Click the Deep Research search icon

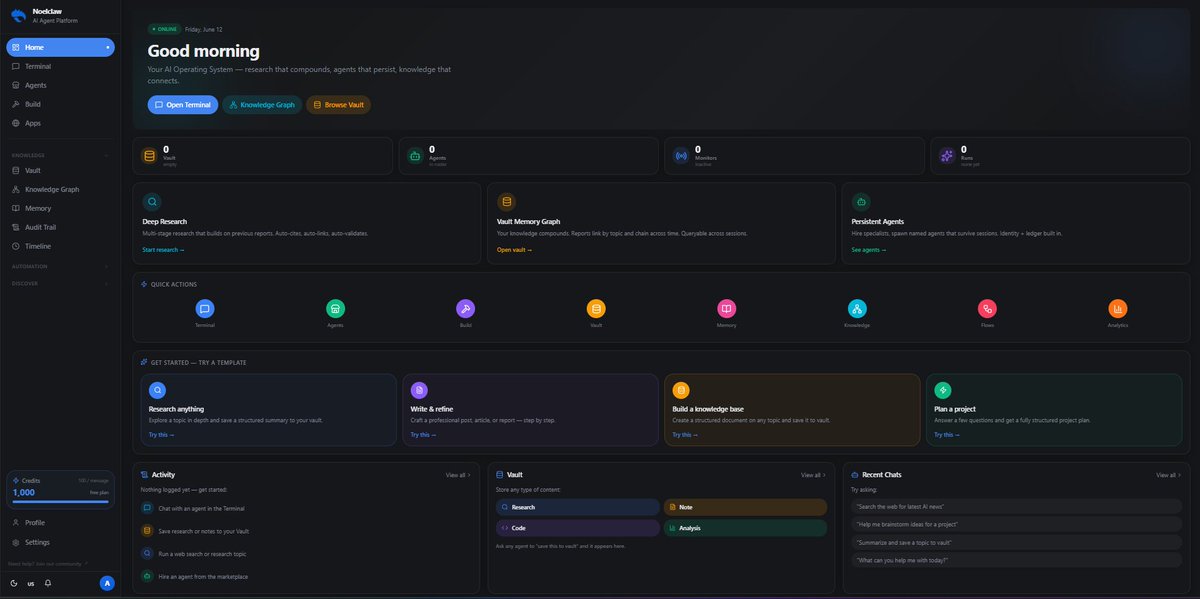151,201
